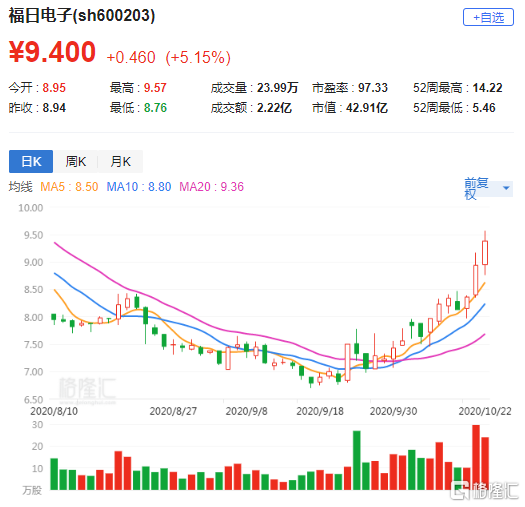Click date label 2020/8/27

point(173,411)
